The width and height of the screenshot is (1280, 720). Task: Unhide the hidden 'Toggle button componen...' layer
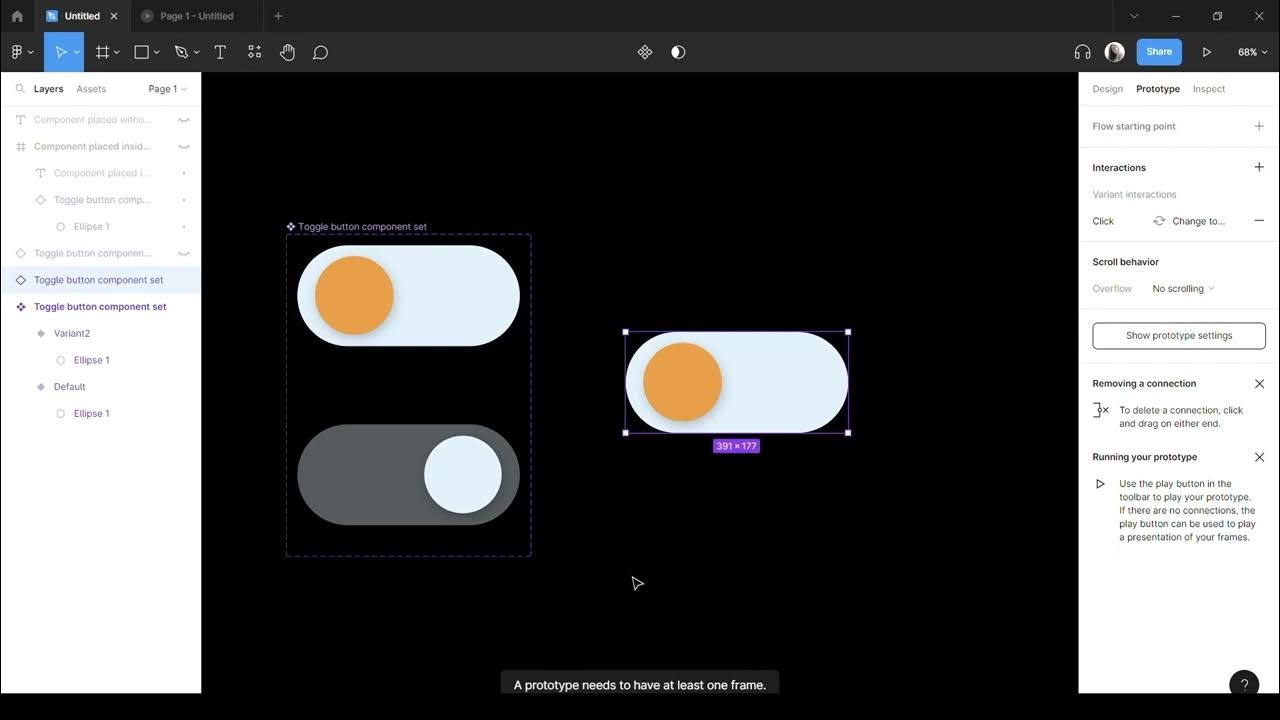184,254
